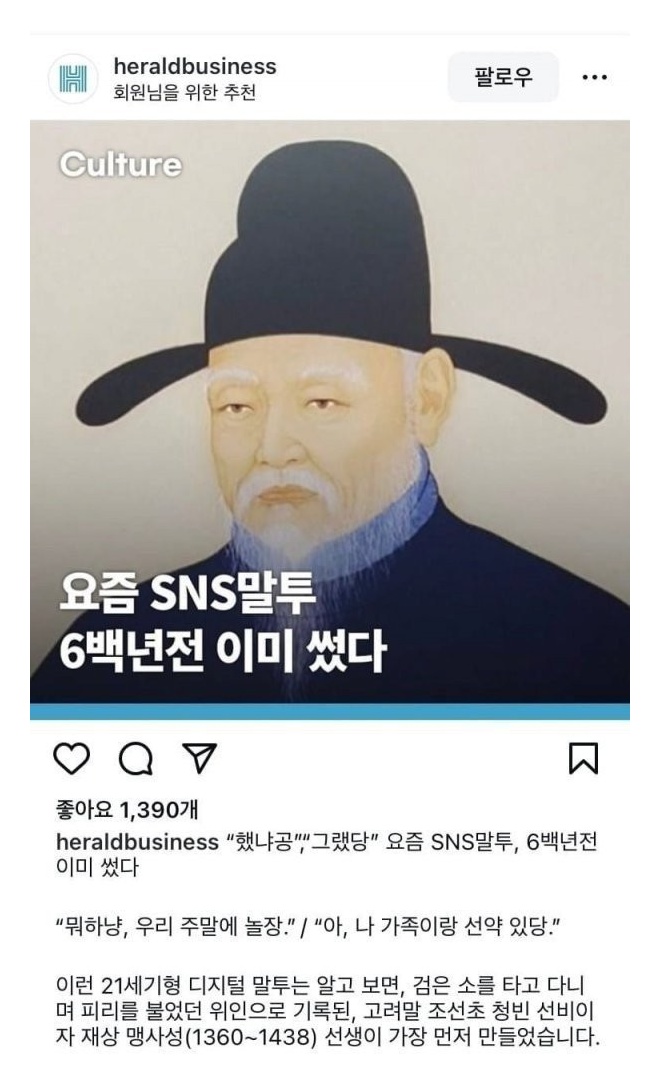Tap the 요즘 SNS말투 headline overlay
Screen dimensions: 660x1086
point(187,593)
